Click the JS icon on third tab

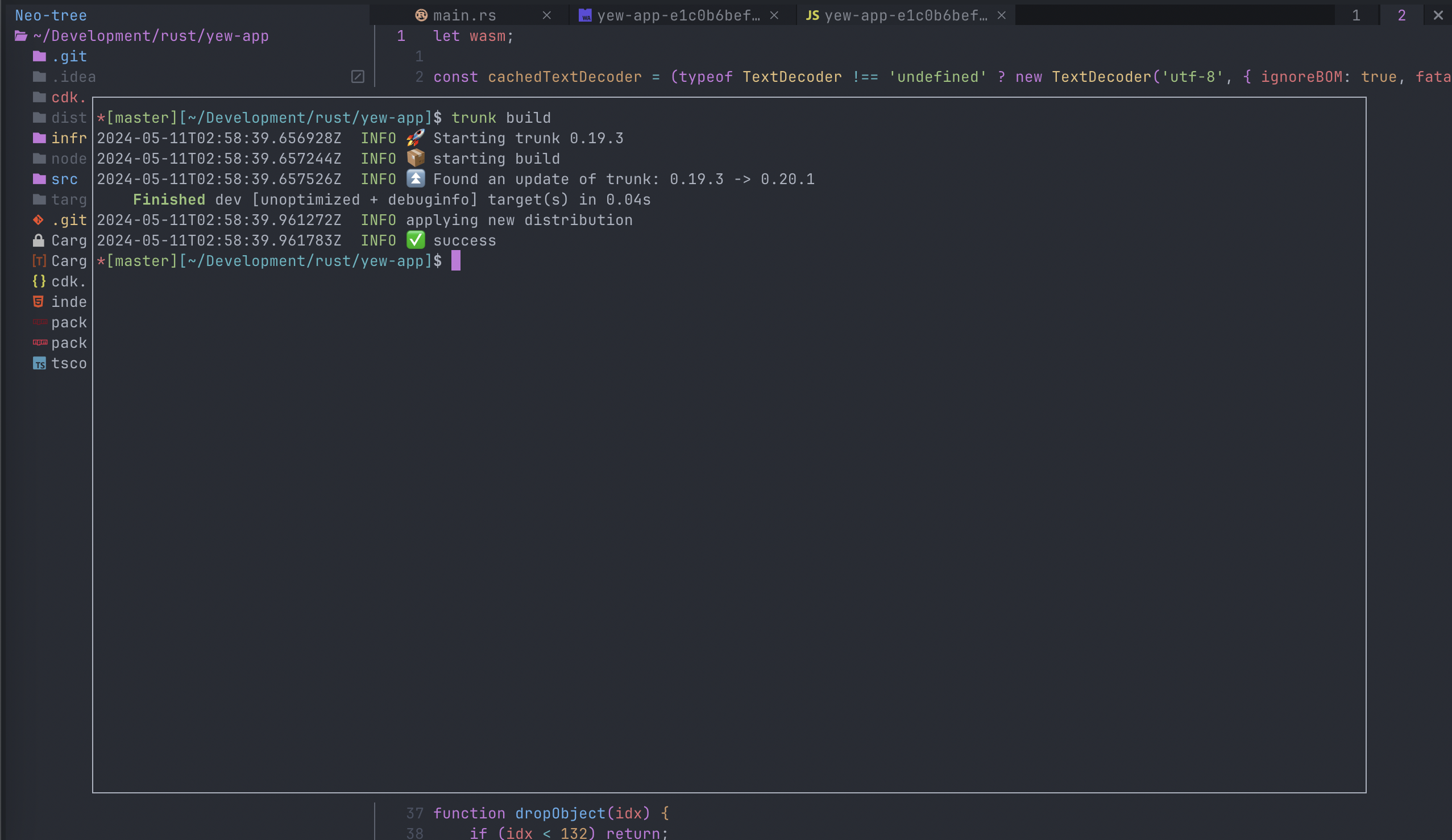812,15
